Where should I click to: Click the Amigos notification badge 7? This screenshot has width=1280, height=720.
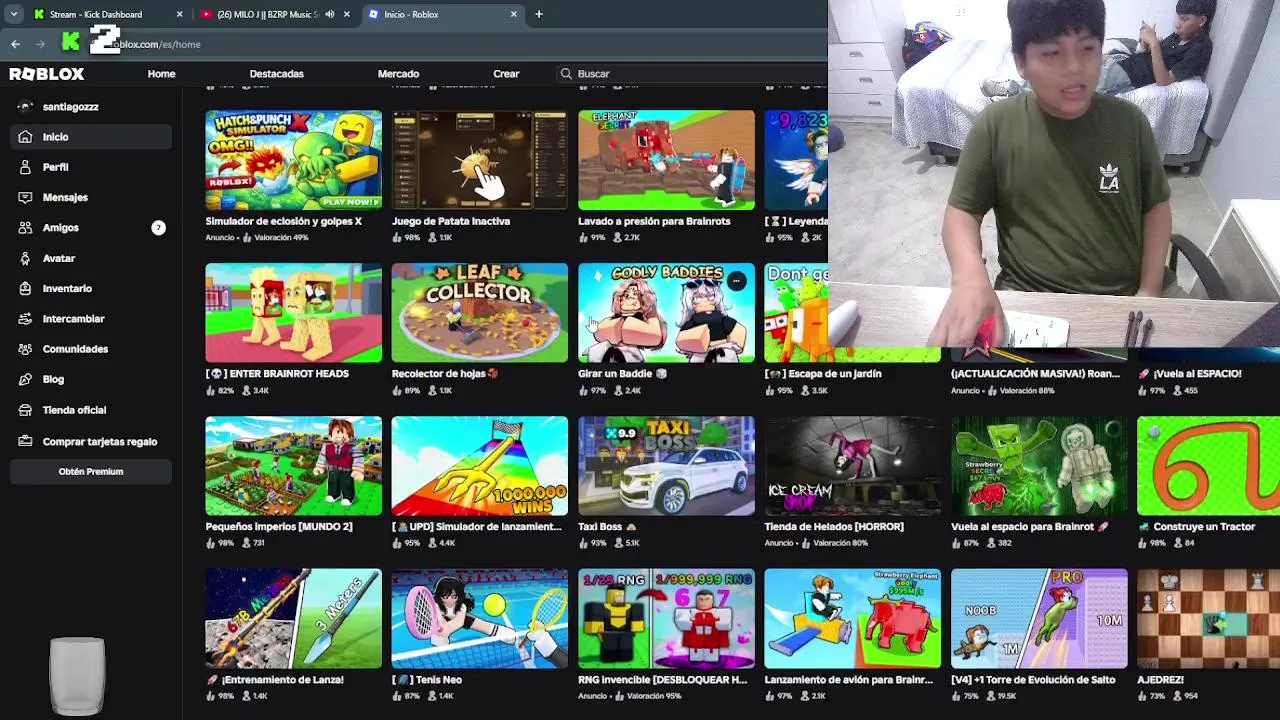(158, 228)
